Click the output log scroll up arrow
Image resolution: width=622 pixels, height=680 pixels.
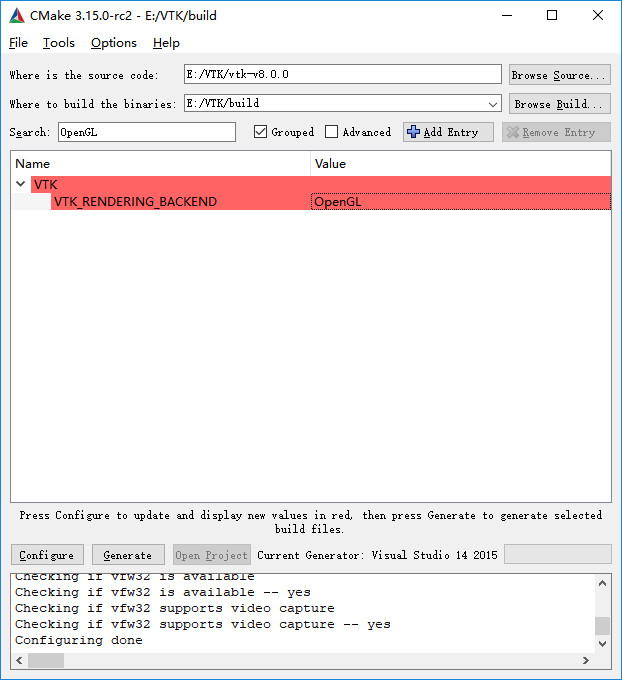coord(602,583)
